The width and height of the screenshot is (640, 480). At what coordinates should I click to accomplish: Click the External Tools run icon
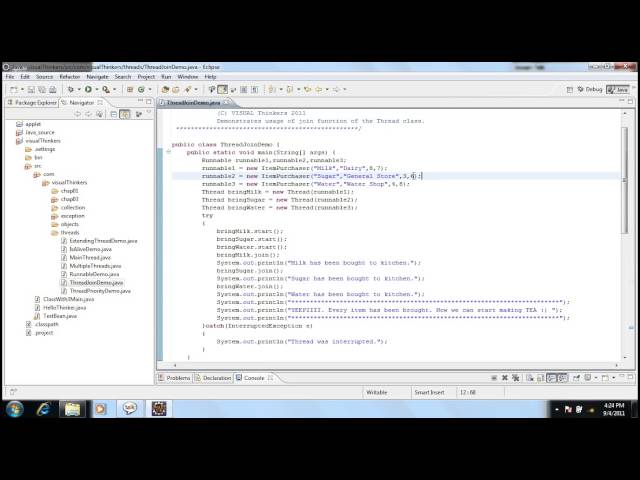(x=106, y=89)
